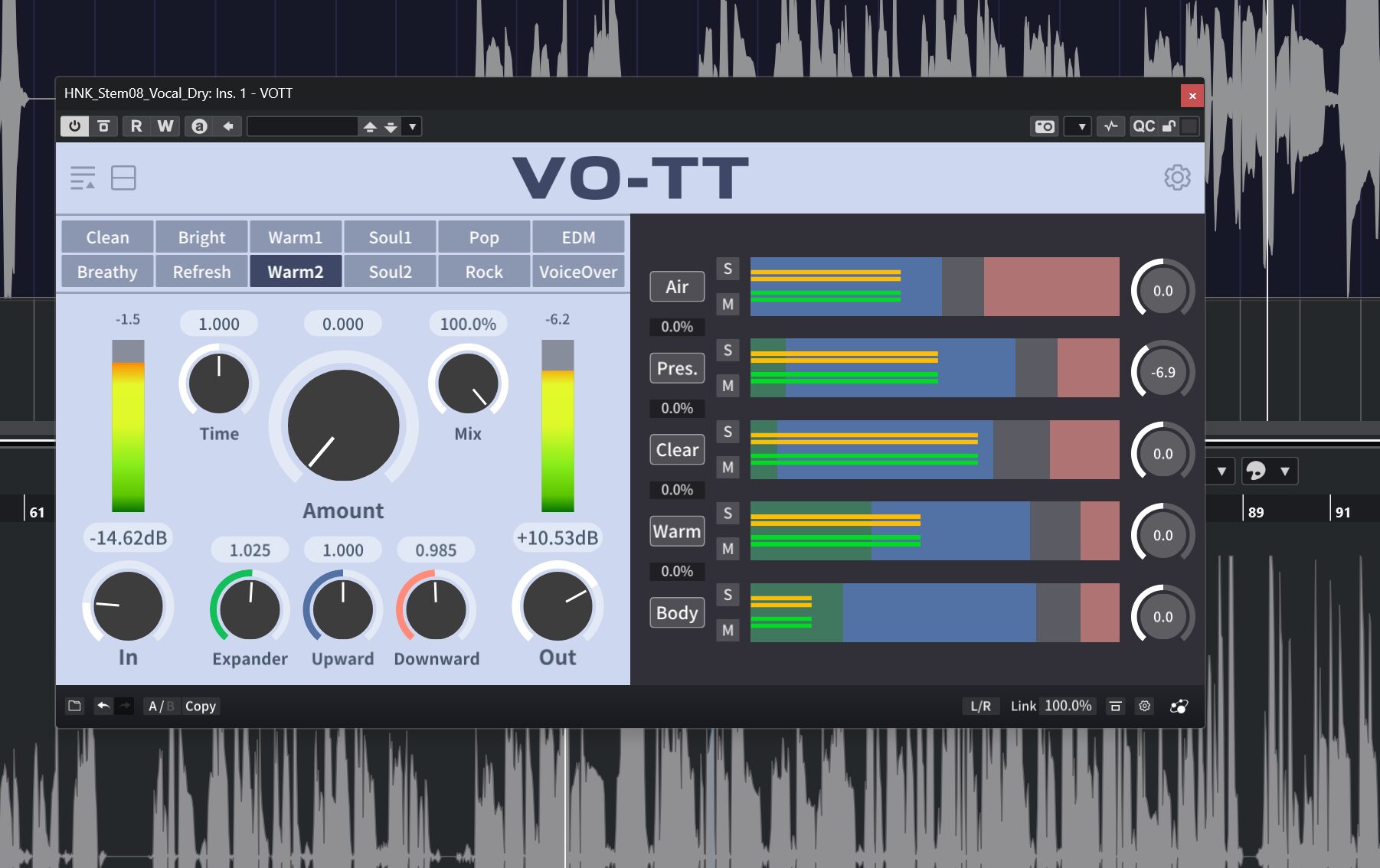The image size is (1380, 868).
Task: Mute the Air band
Action: coord(728,305)
